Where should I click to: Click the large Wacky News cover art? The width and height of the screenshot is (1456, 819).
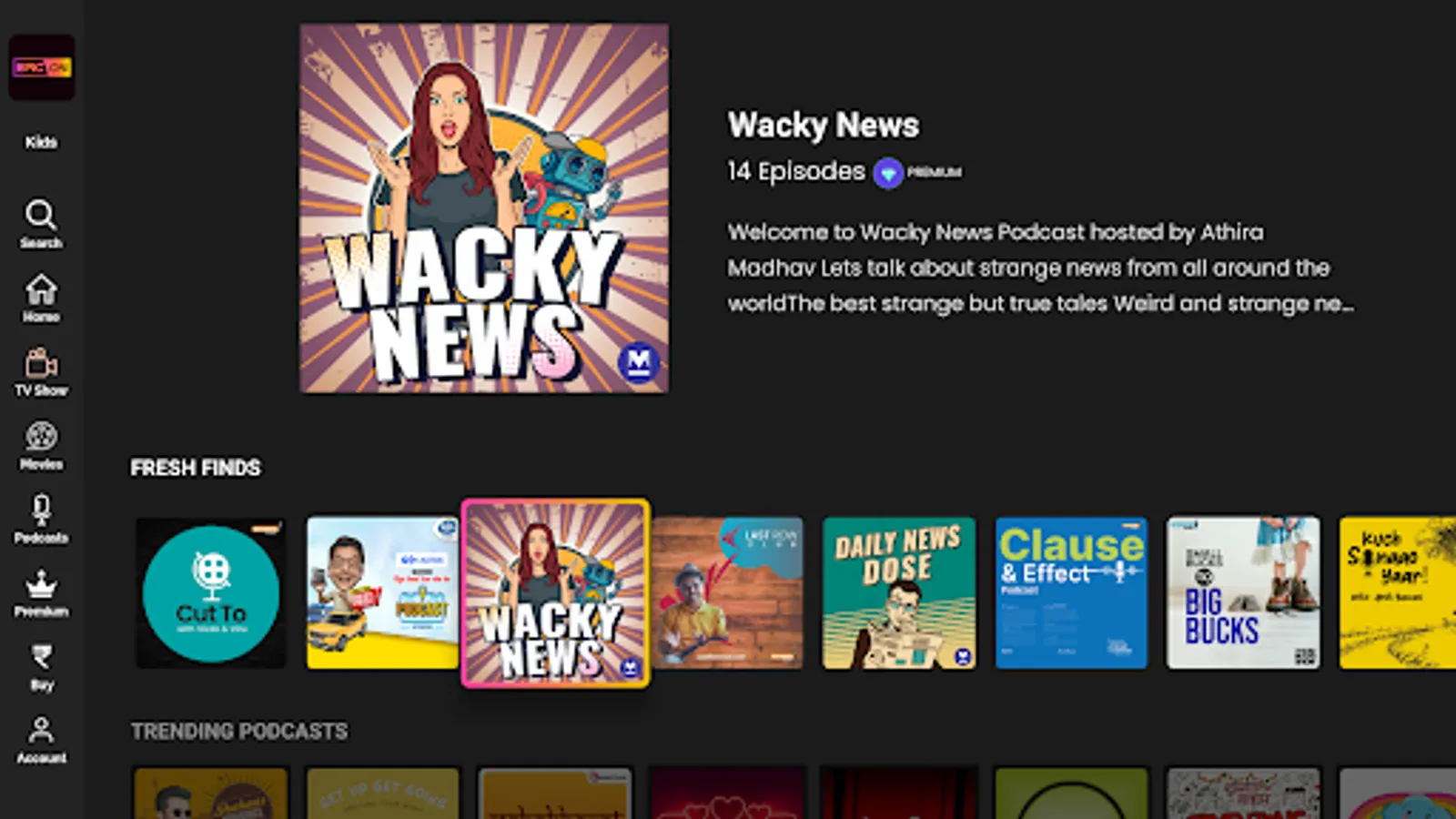click(484, 209)
